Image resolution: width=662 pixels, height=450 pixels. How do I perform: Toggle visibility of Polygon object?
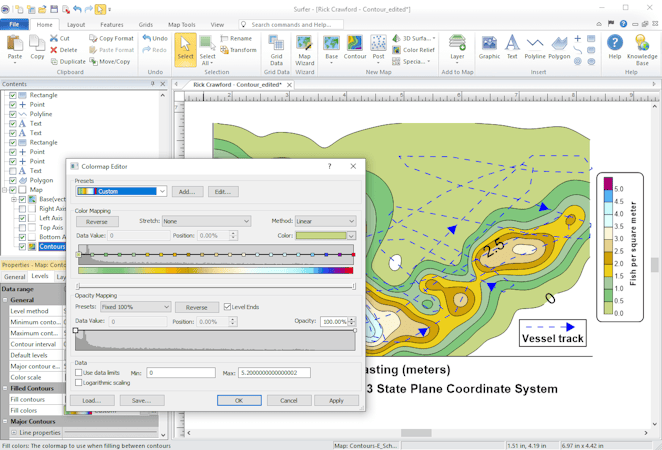click(13, 180)
